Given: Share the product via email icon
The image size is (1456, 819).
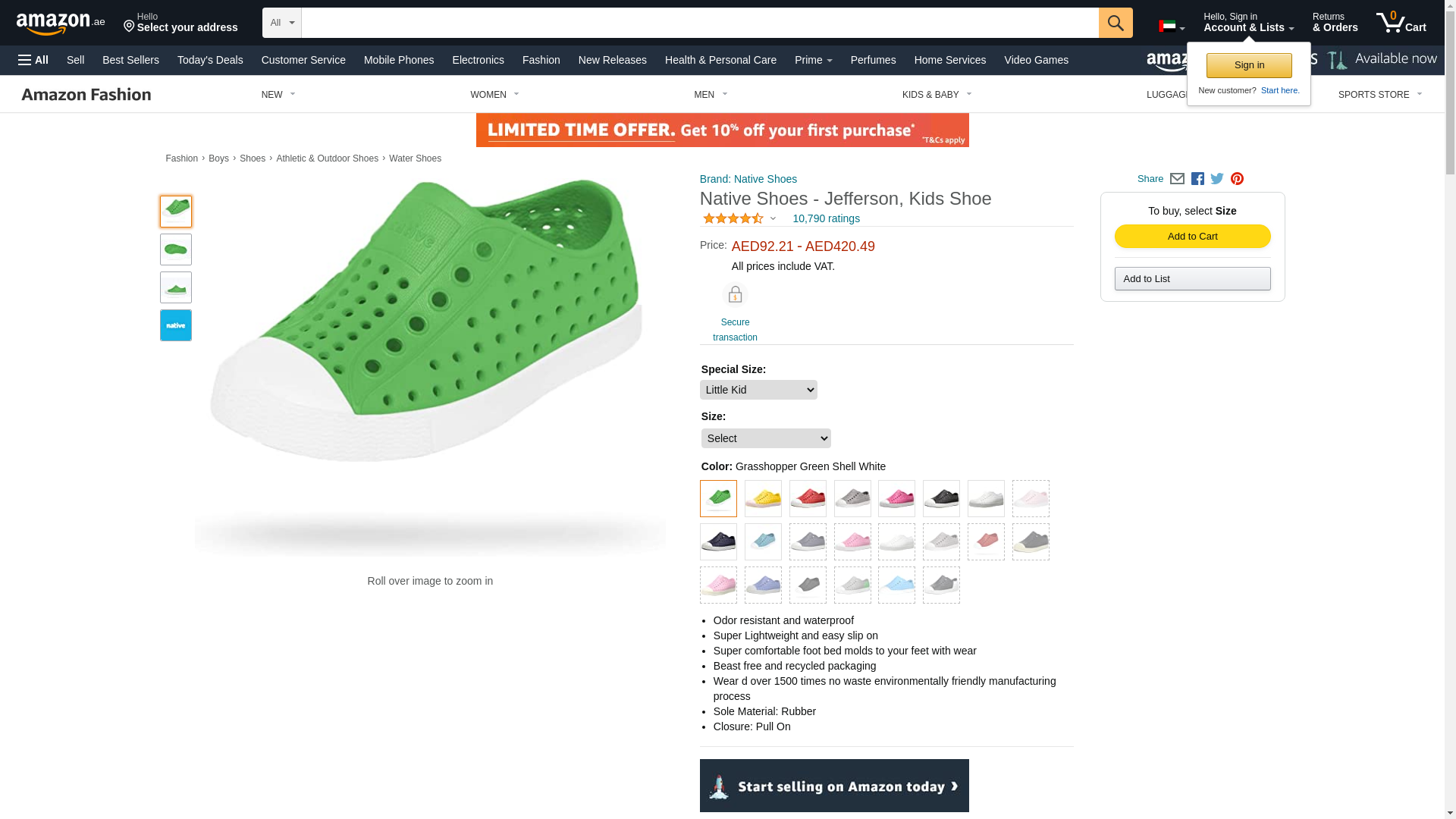Looking at the screenshot, I should 1177,179.
